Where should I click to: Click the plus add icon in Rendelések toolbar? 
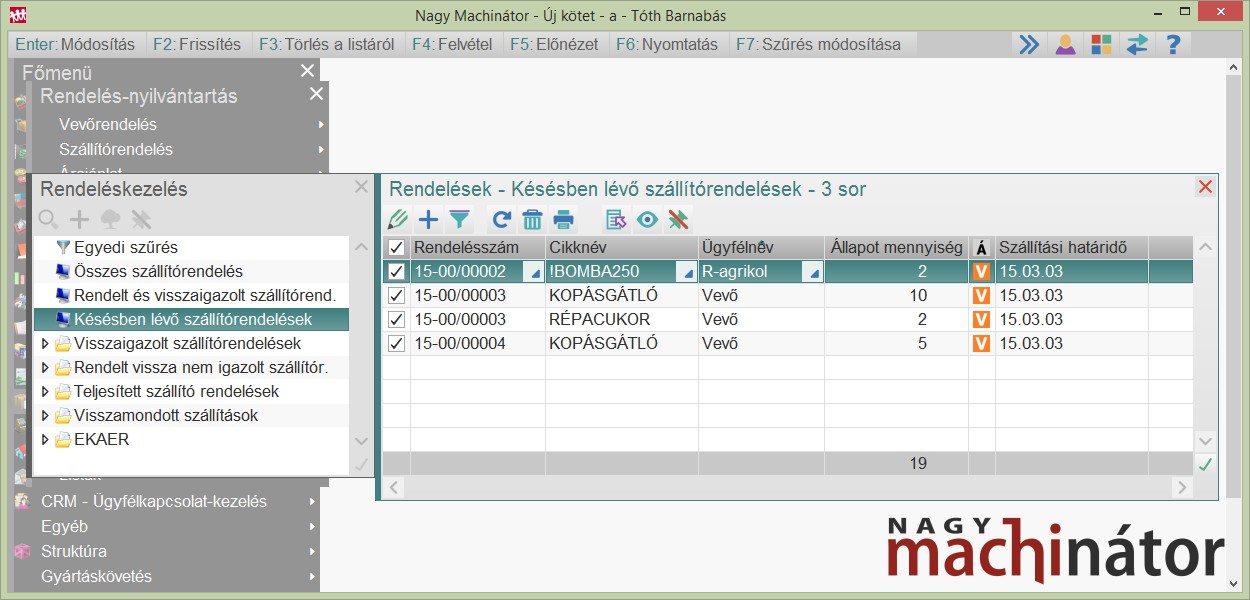(x=428, y=219)
